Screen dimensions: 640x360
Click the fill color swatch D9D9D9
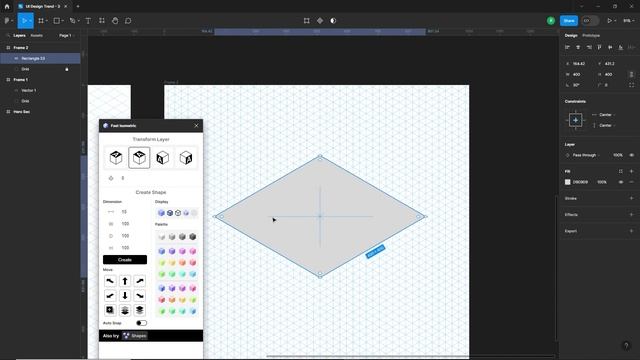coord(567,182)
